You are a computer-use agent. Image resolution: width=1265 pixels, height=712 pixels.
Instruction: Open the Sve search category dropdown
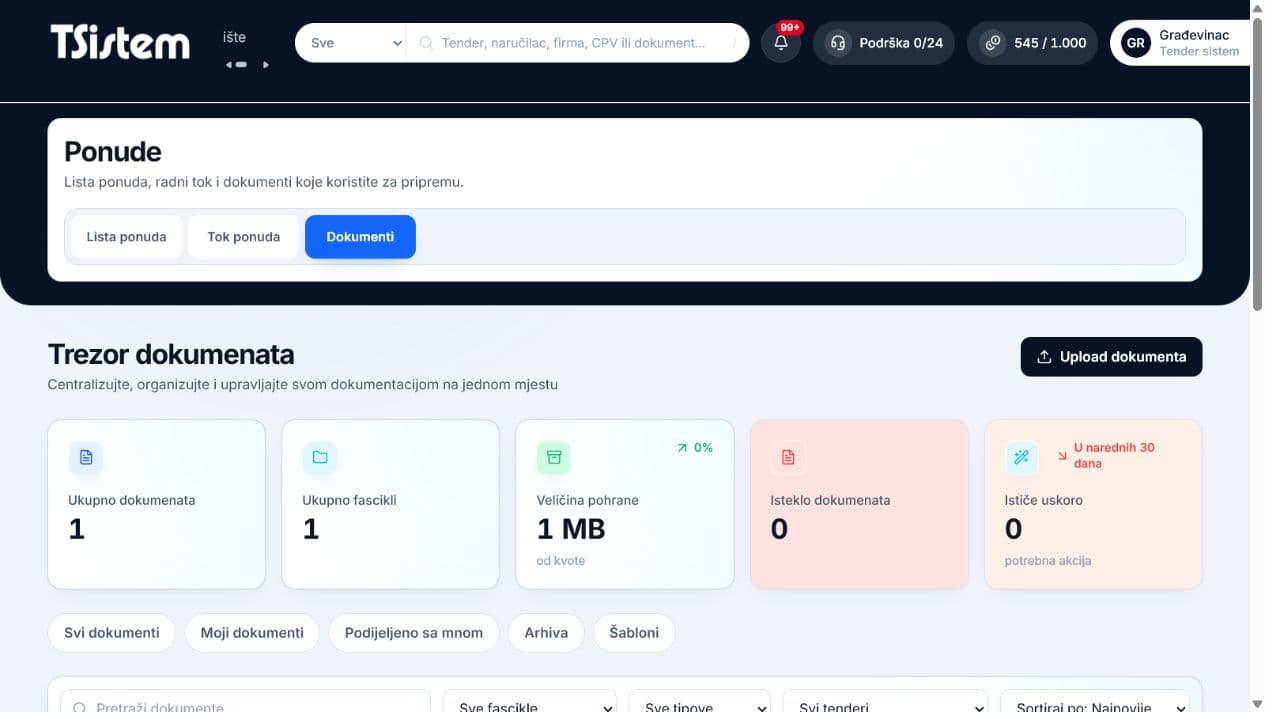(x=351, y=43)
